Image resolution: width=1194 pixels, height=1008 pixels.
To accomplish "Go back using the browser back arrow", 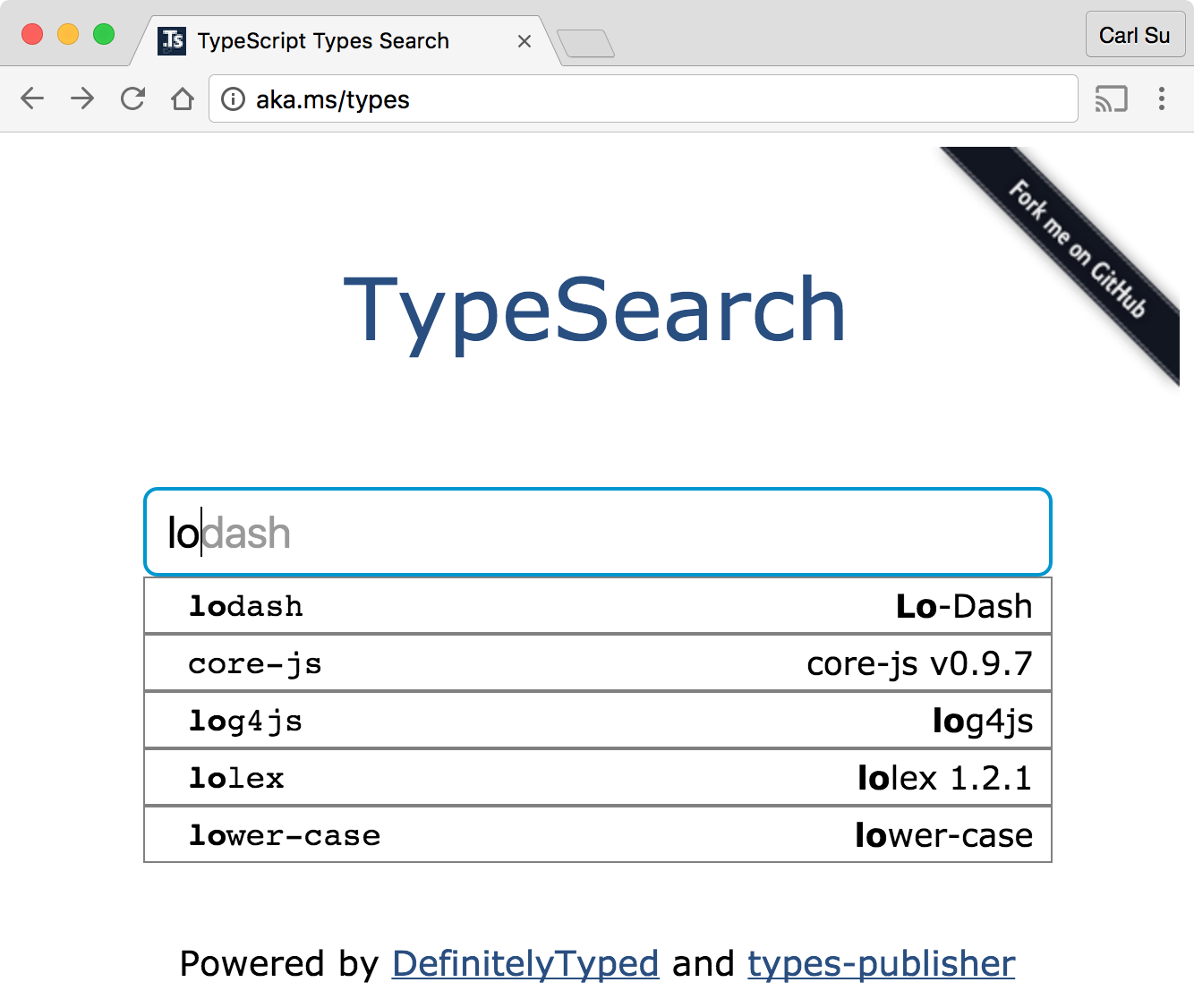I will 32,98.
